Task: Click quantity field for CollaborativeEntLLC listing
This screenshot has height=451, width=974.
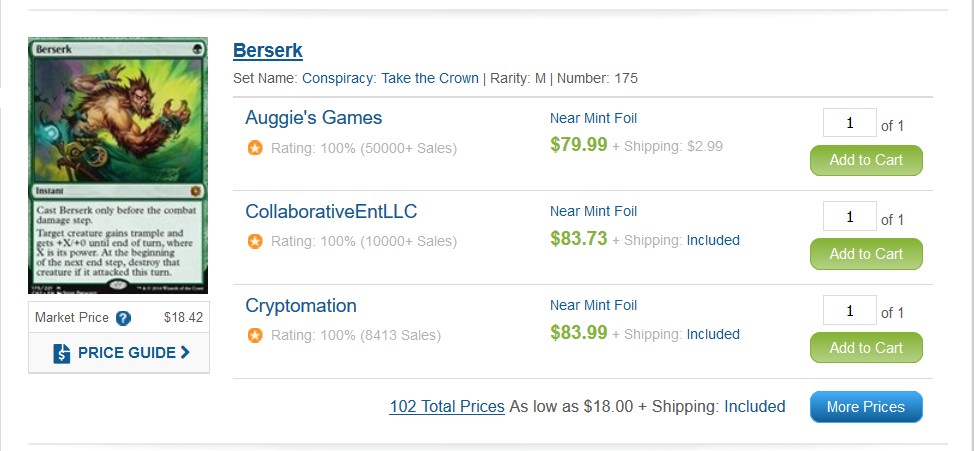Action: 849,218
